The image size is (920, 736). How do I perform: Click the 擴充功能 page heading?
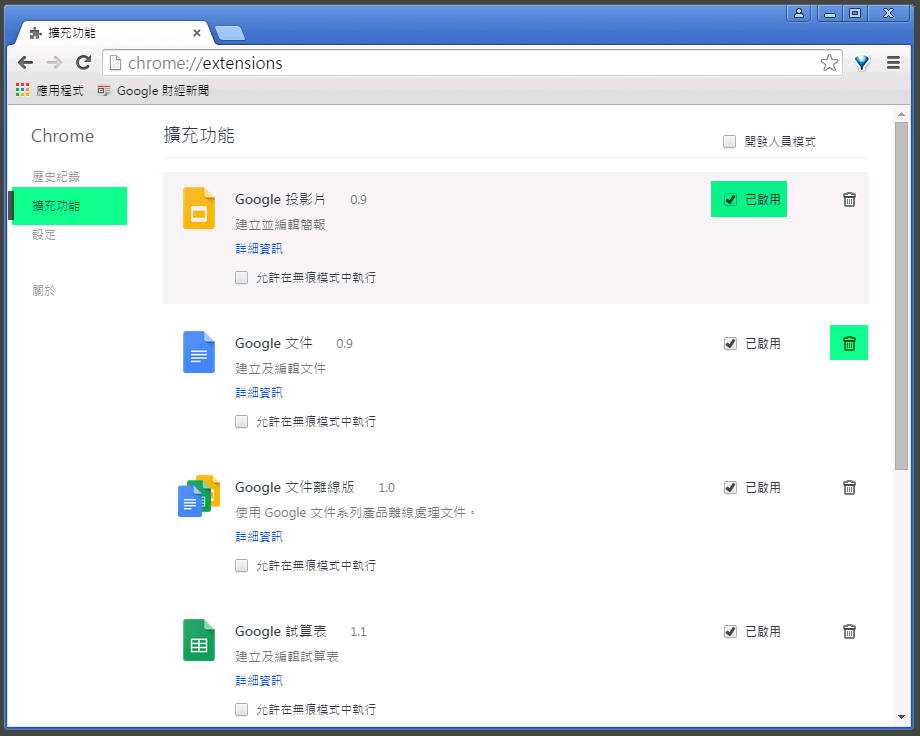coord(199,135)
